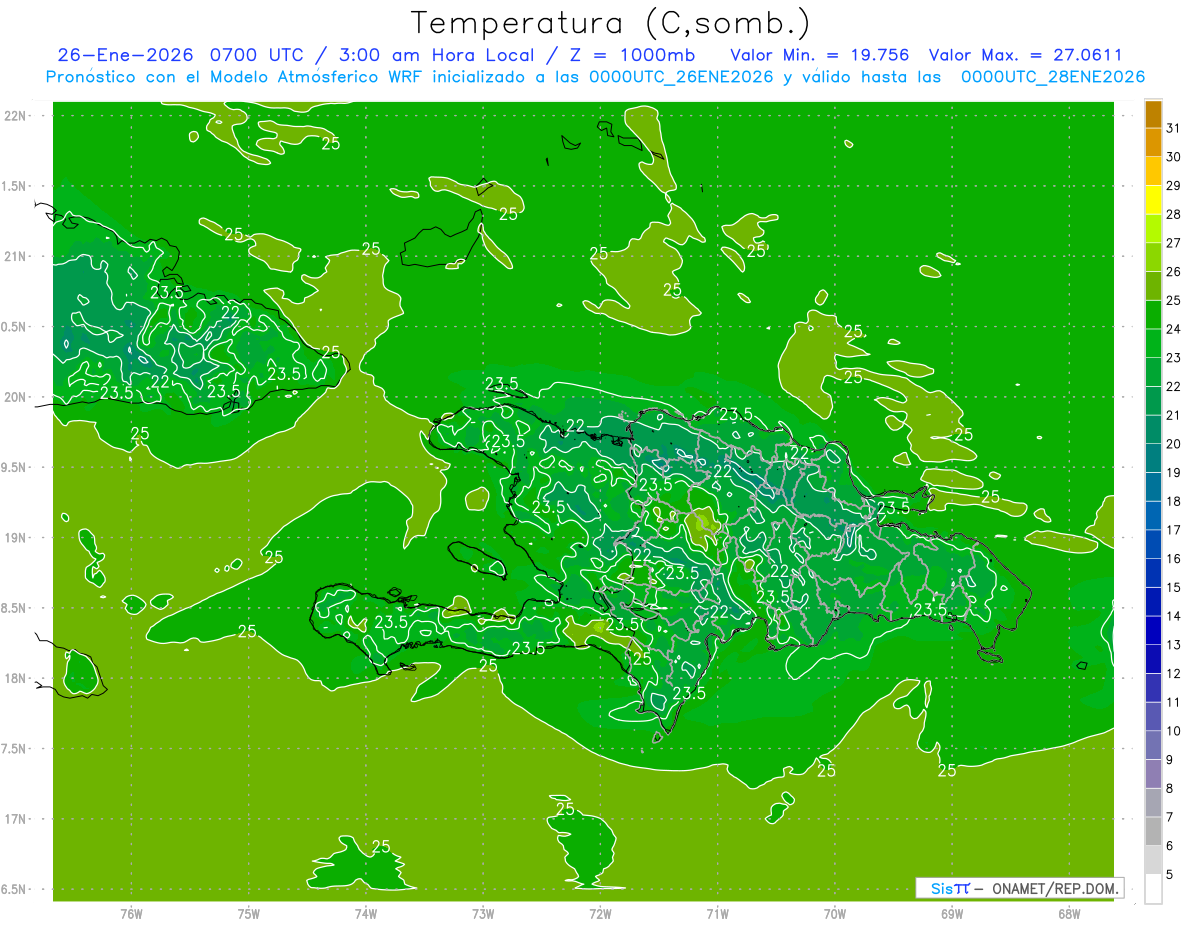Click the '72W' longitude axis label
Screen dimensions: 1200x927
pyautogui.click(x=600, y=914)
